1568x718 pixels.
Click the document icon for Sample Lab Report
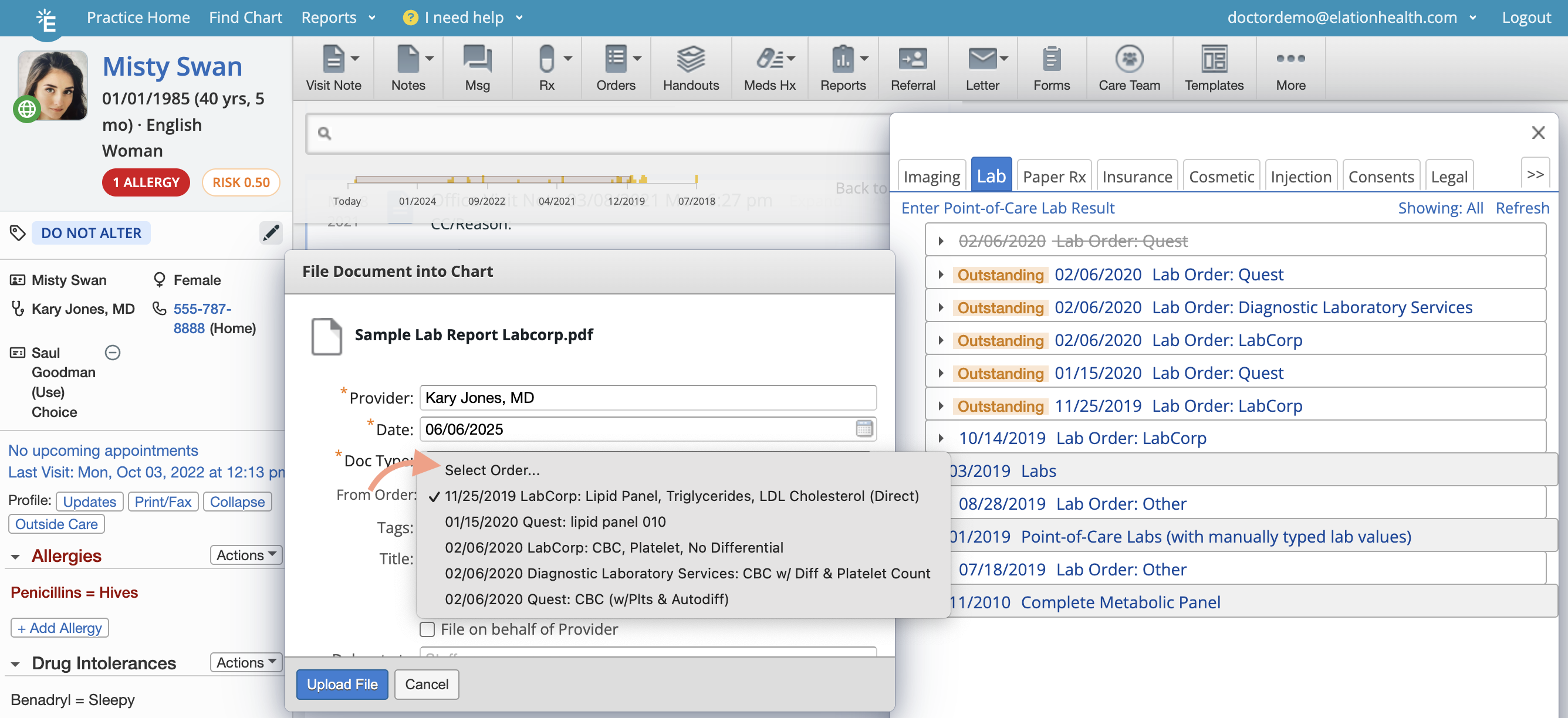click(326, 336)
